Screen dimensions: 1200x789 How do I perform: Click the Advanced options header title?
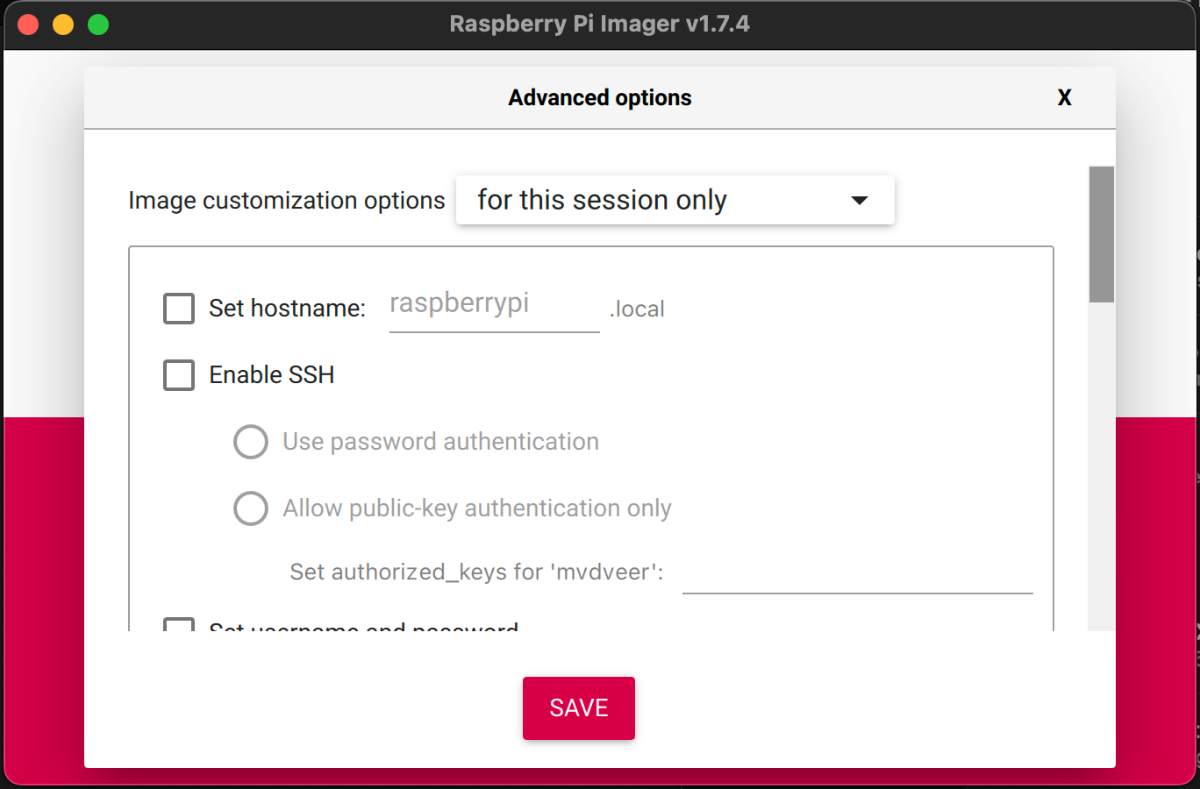click(600, 98)
